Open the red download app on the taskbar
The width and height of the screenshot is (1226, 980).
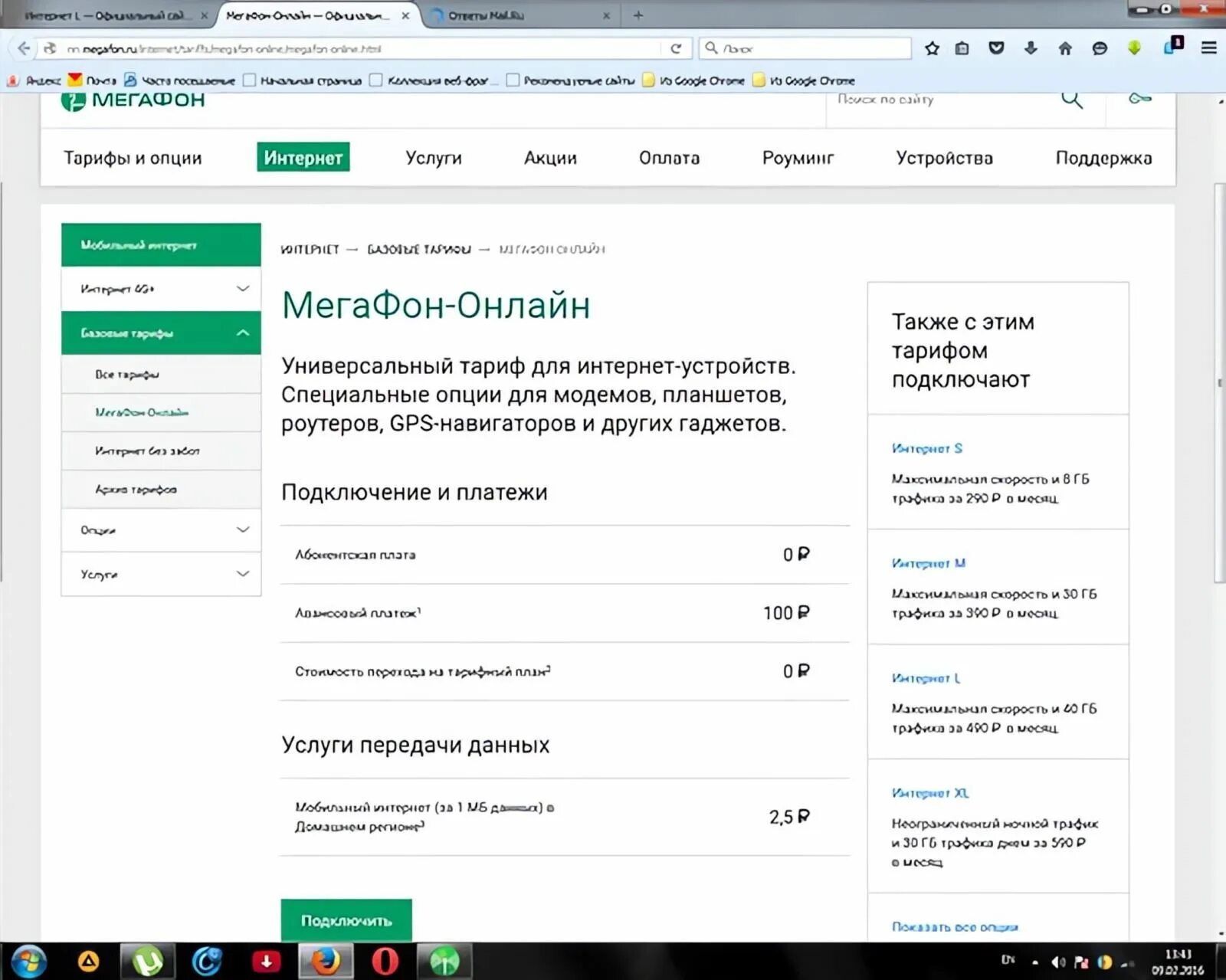[266, 961]
